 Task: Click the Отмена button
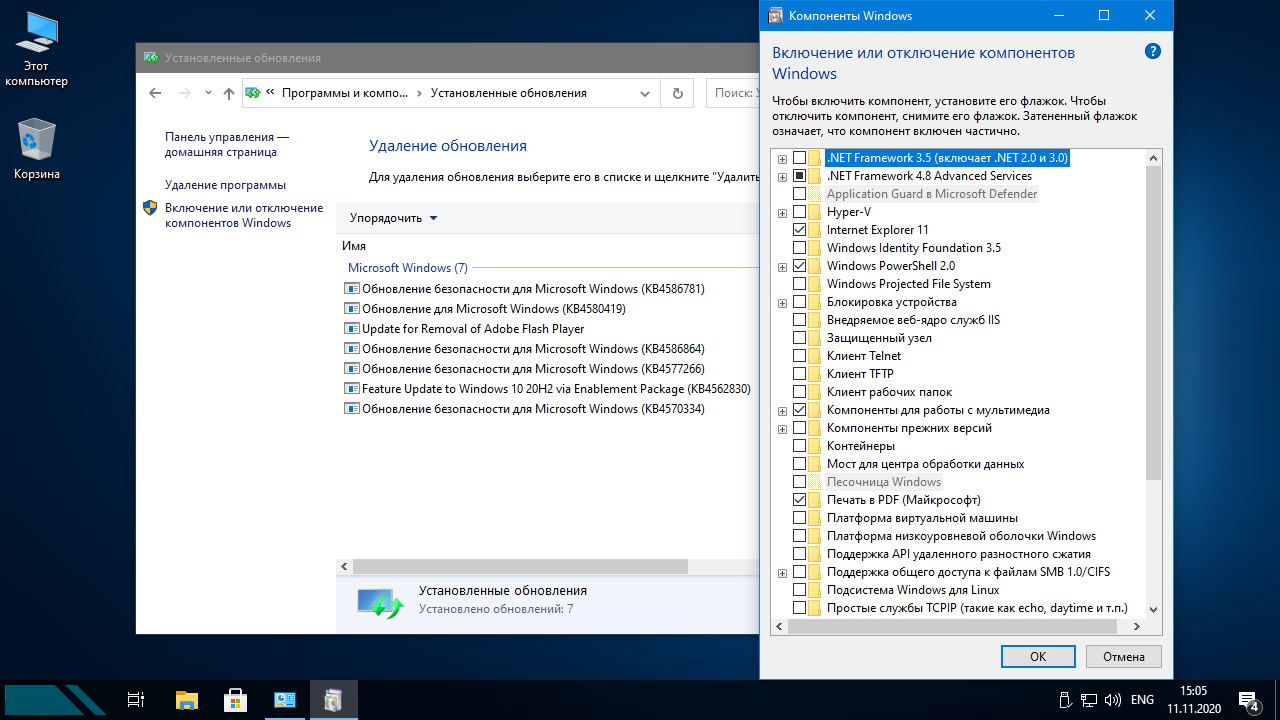tap(1124, 657)
